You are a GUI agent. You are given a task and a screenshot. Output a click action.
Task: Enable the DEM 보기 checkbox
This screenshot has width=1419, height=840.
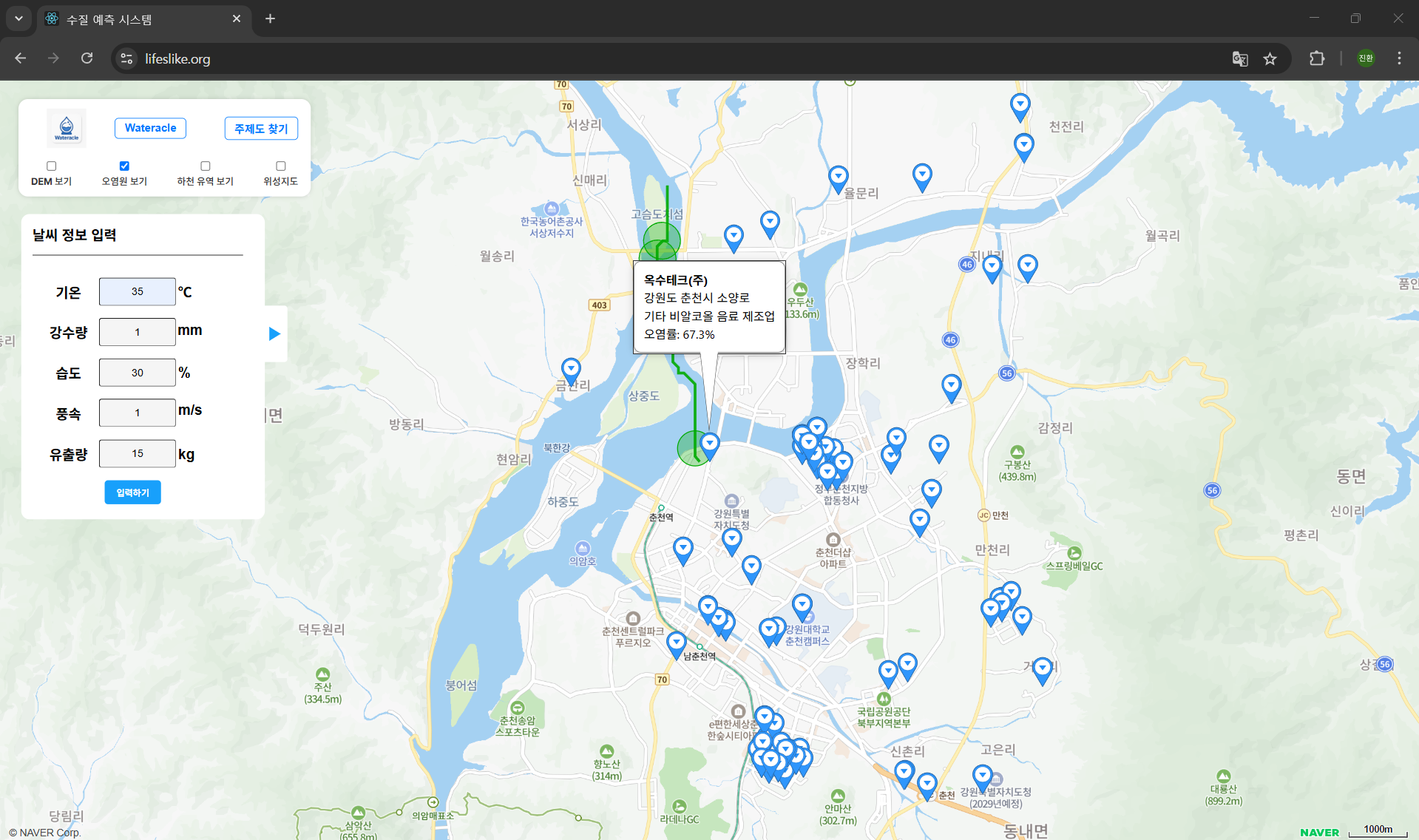pyautogui.click(x=52, y=166)
